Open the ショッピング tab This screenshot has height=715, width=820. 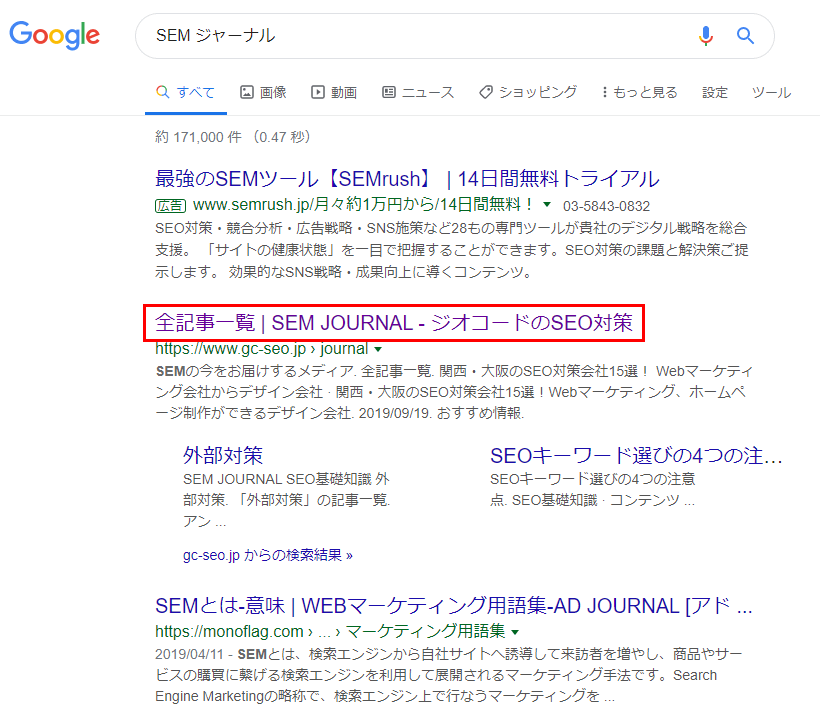(528, 93)
